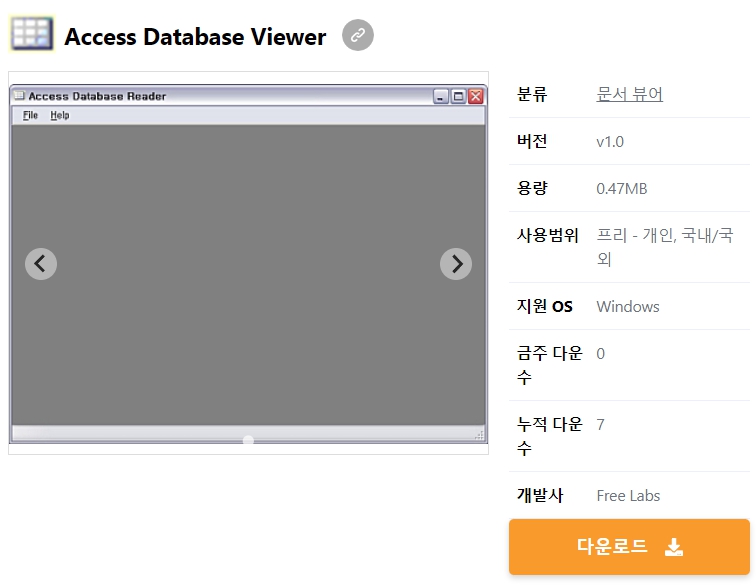Click the weekly download count 0
756x587 pixels.
[x=600, y=354]
